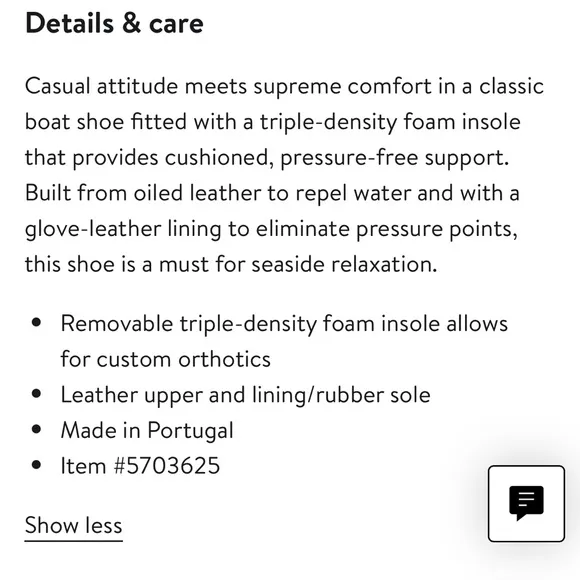The height and width of the screenshot is (580, 580).
Task: Click the word 'Portugal' in the list
Action: (190, 430)
